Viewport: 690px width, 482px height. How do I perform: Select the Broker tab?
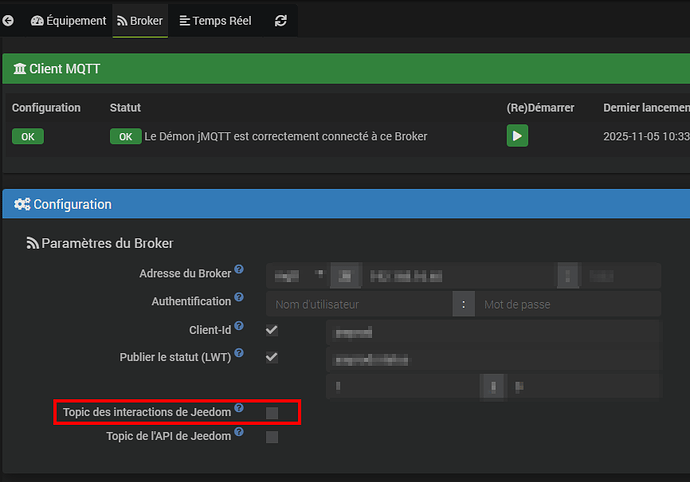point(140,20)
